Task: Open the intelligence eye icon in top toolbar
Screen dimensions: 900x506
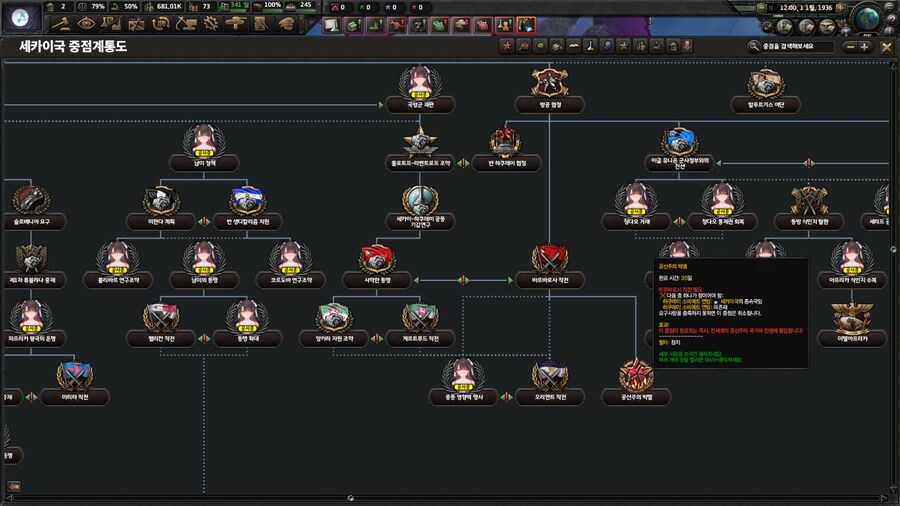Action: pos(87,24)
